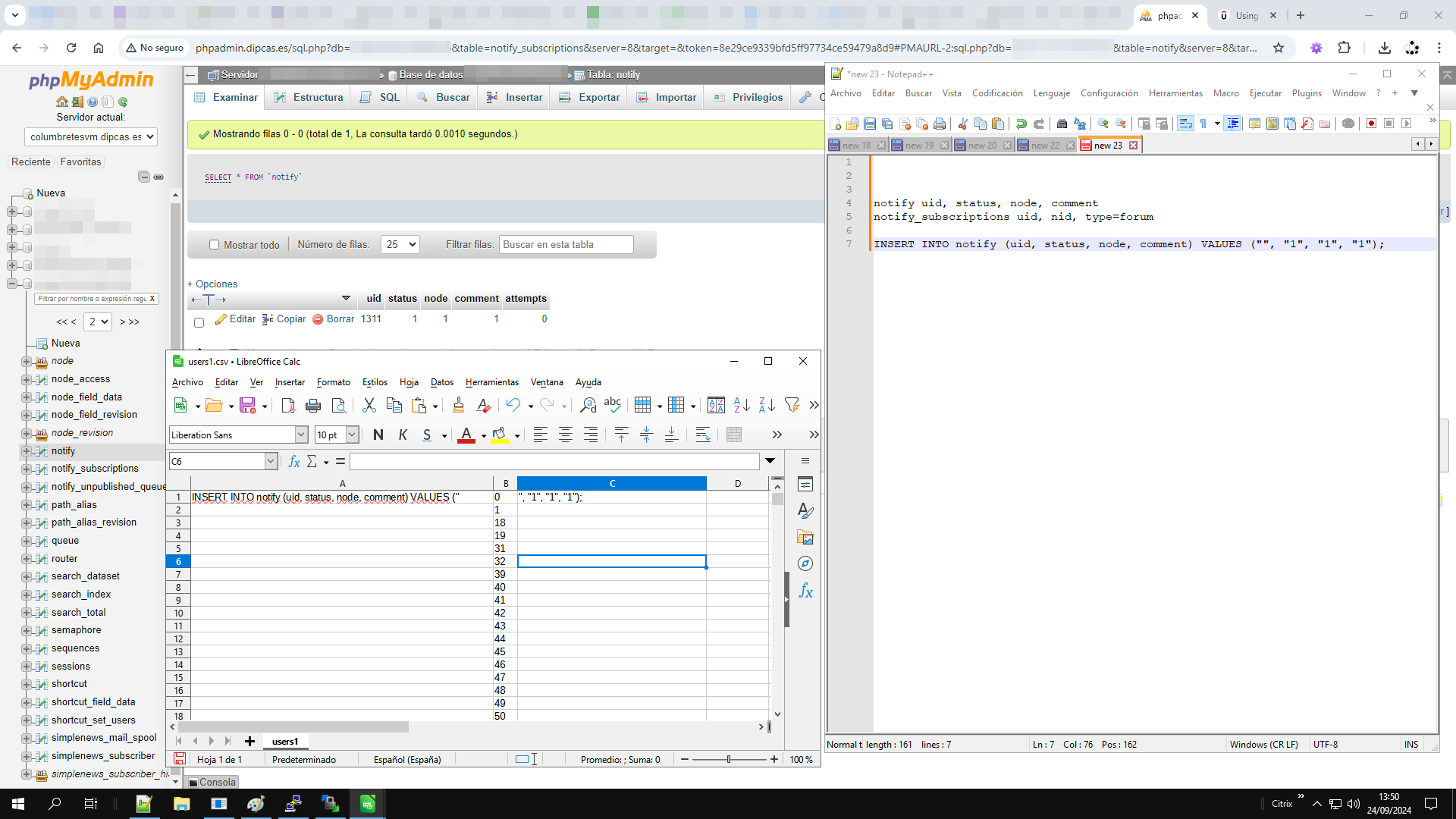Click the Find binoculars icon in Notepad++
This screenshot has height=819, width=1456.
click(x=1062, y=124)
